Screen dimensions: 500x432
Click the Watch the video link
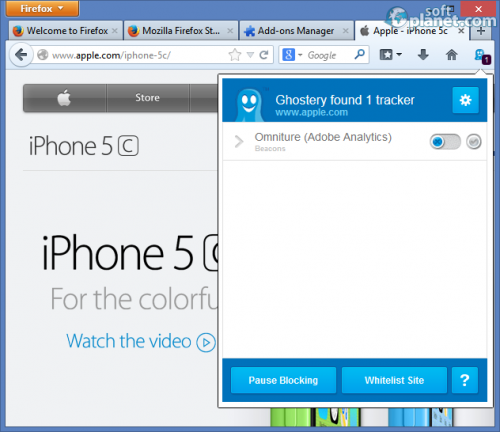[141, 341]
